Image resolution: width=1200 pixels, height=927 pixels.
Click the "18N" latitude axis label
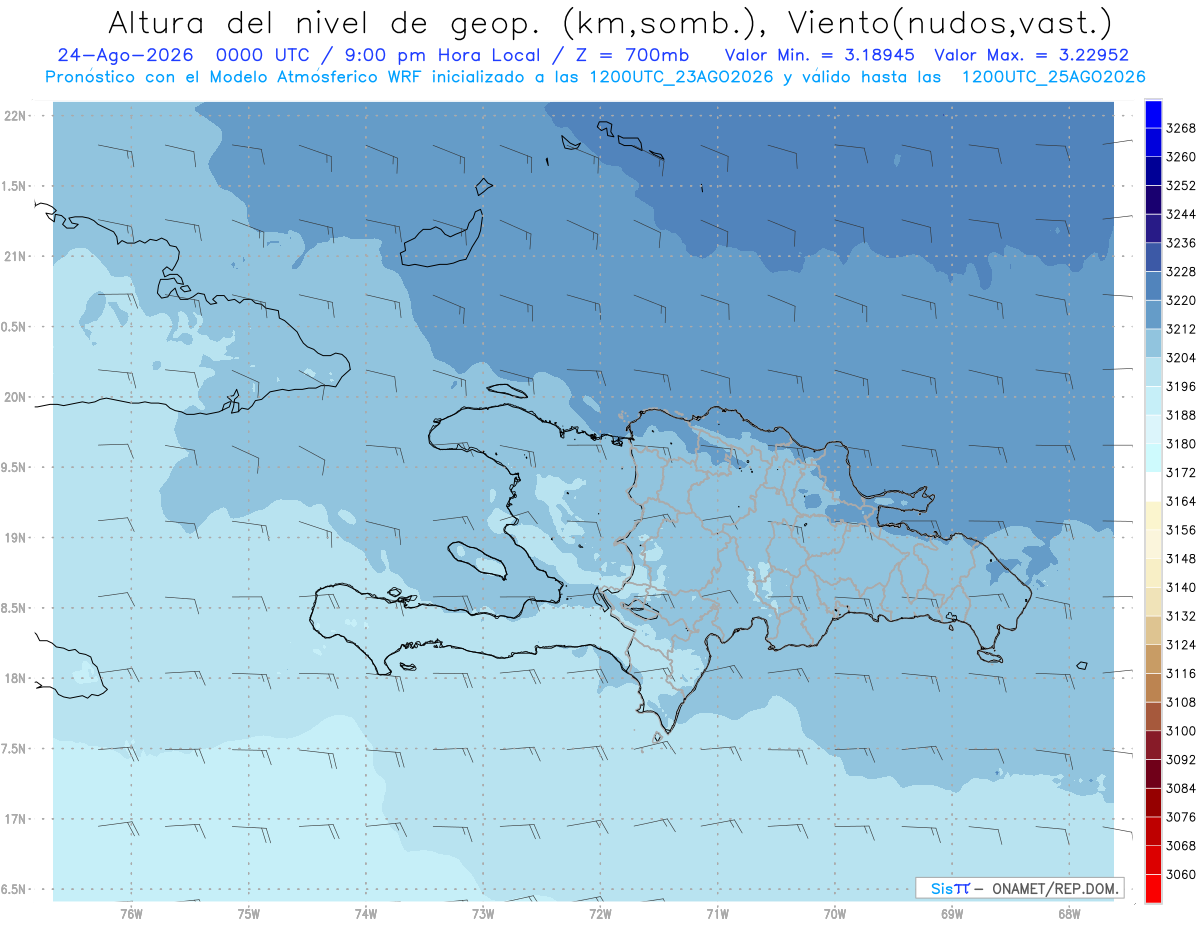point(17,678)
